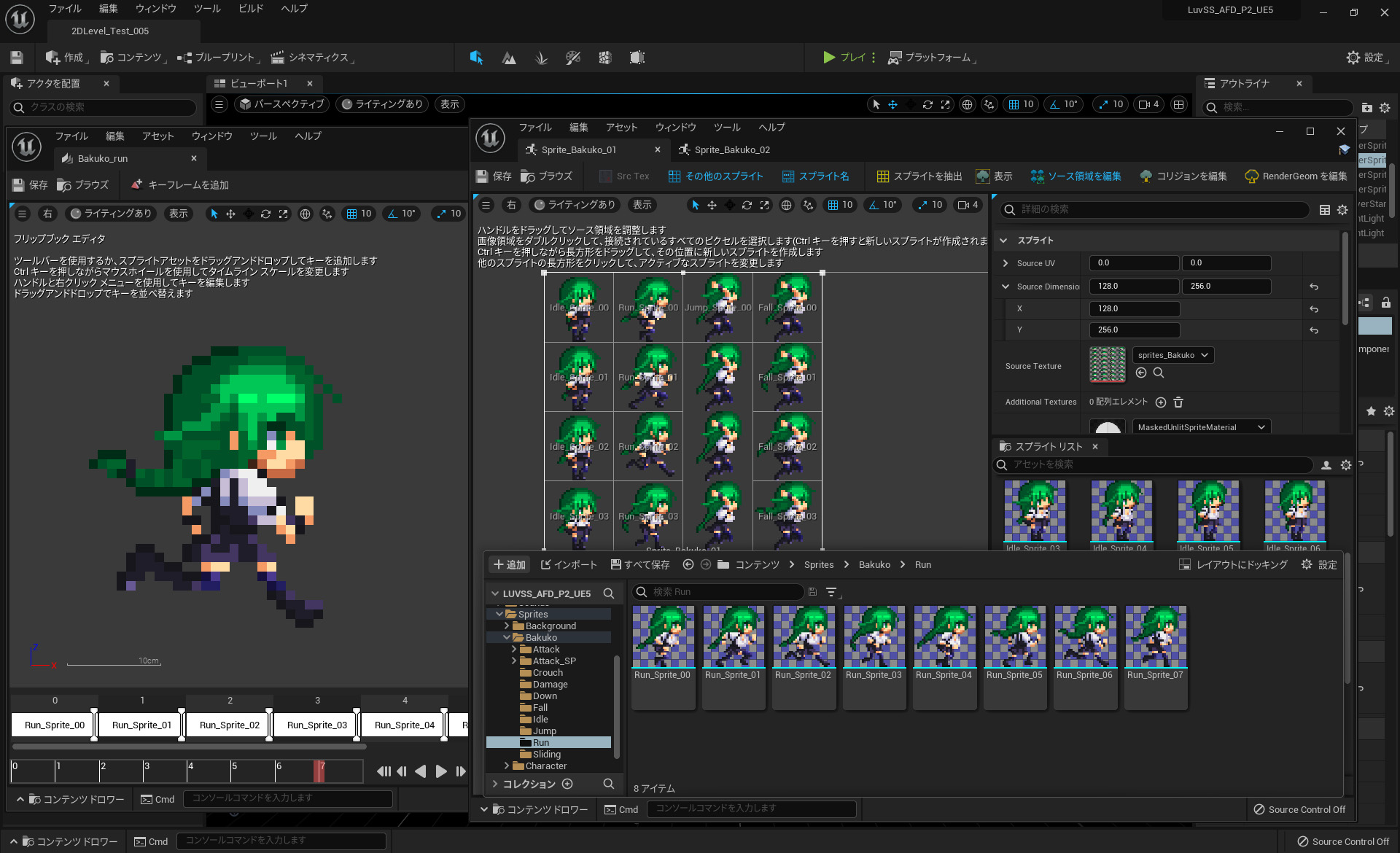Click the use-selected-asset arrow under Source Texture
Image resolution: width=1400 pixels, height=853 pixels.
[x=1141, y=373]
